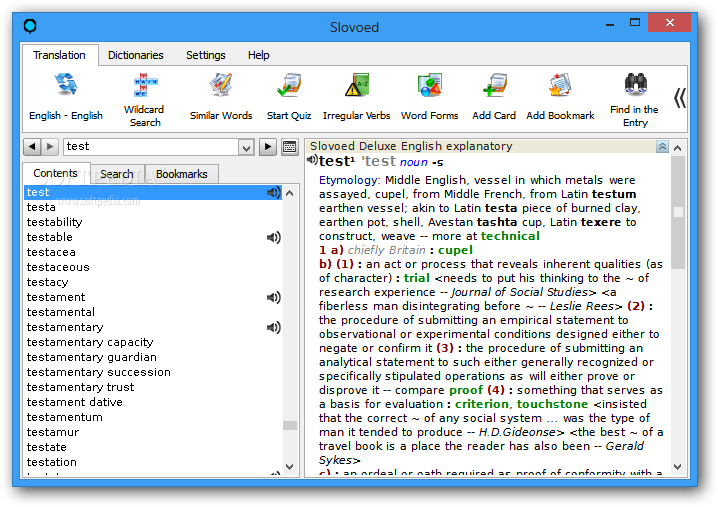Open the Dictionaries tab
Image resolution: width=718 pixels, height=507 pixels.
point(136,55)
